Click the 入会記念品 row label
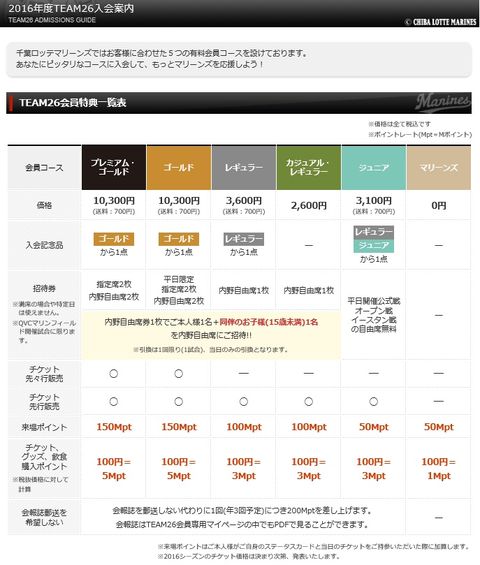 (44, 245)
